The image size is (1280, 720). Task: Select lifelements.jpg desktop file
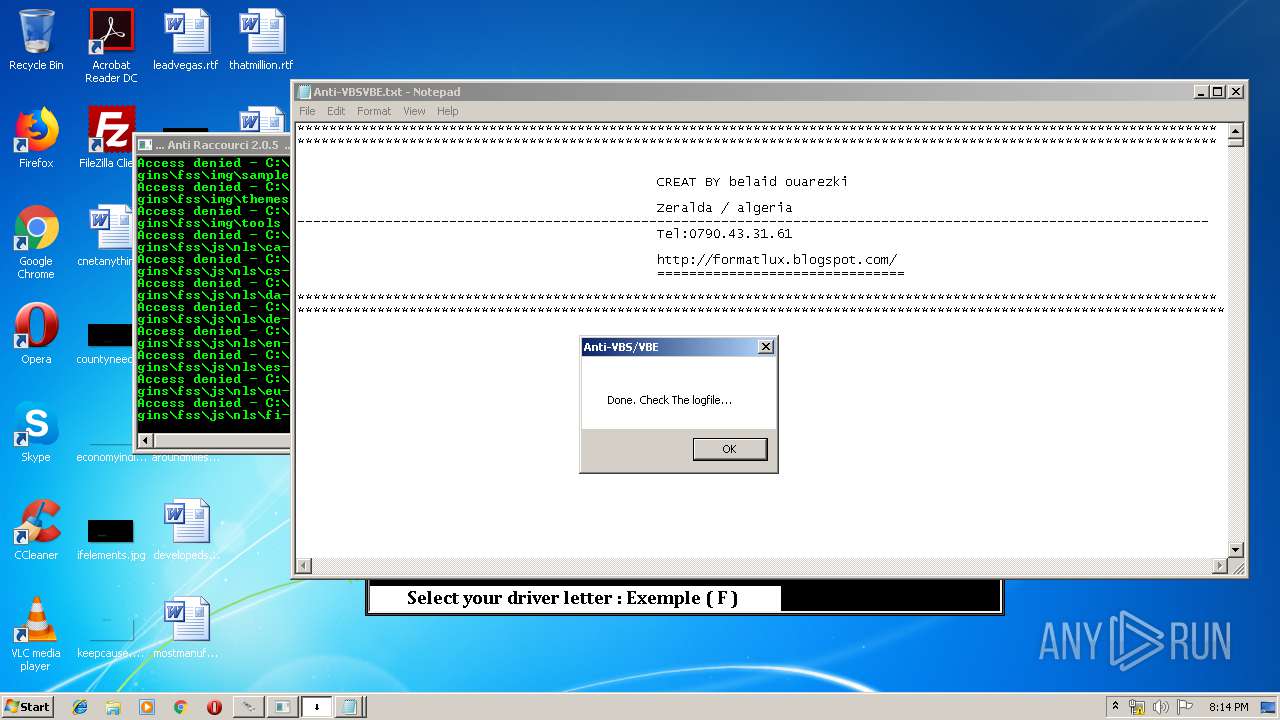tap(111, 538)
